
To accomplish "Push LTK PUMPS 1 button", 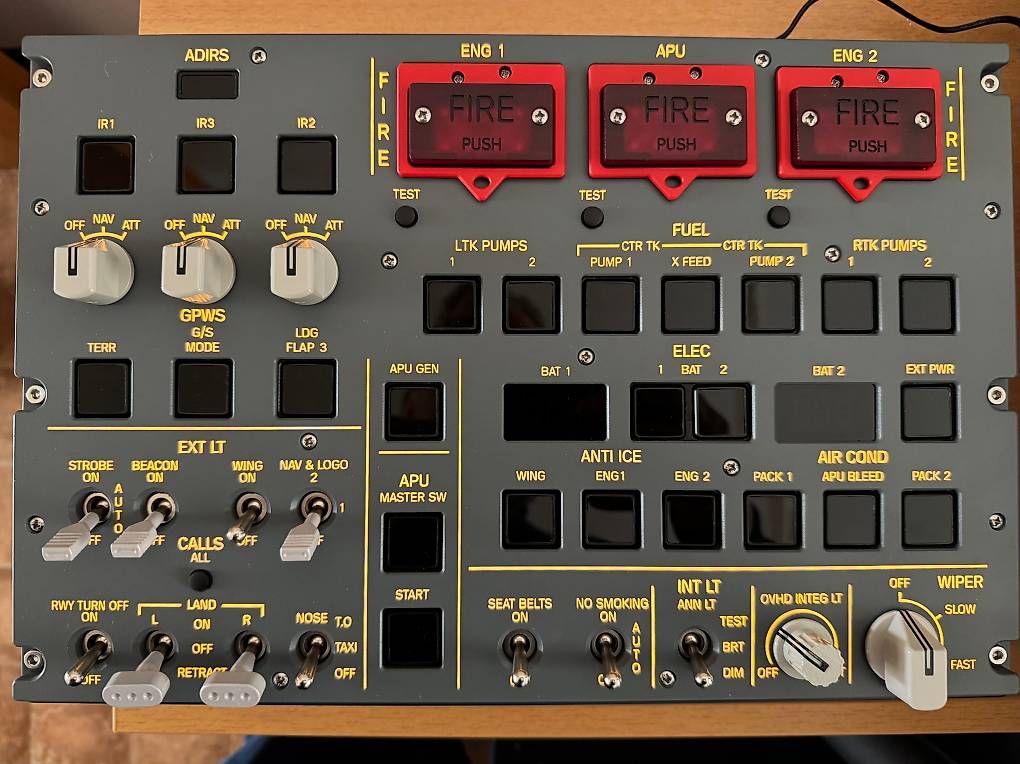I will pyautogui.click(x=452, y=305).
